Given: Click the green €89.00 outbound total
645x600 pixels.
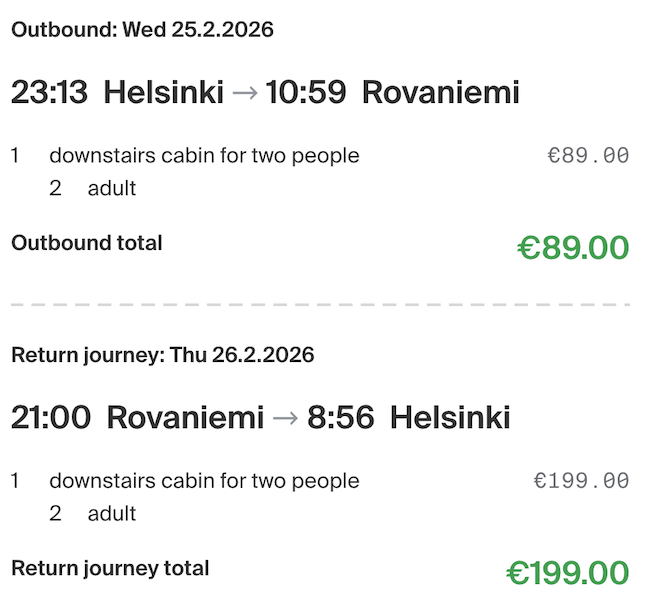Looking at the screenshot, I should tap(573, 247).
